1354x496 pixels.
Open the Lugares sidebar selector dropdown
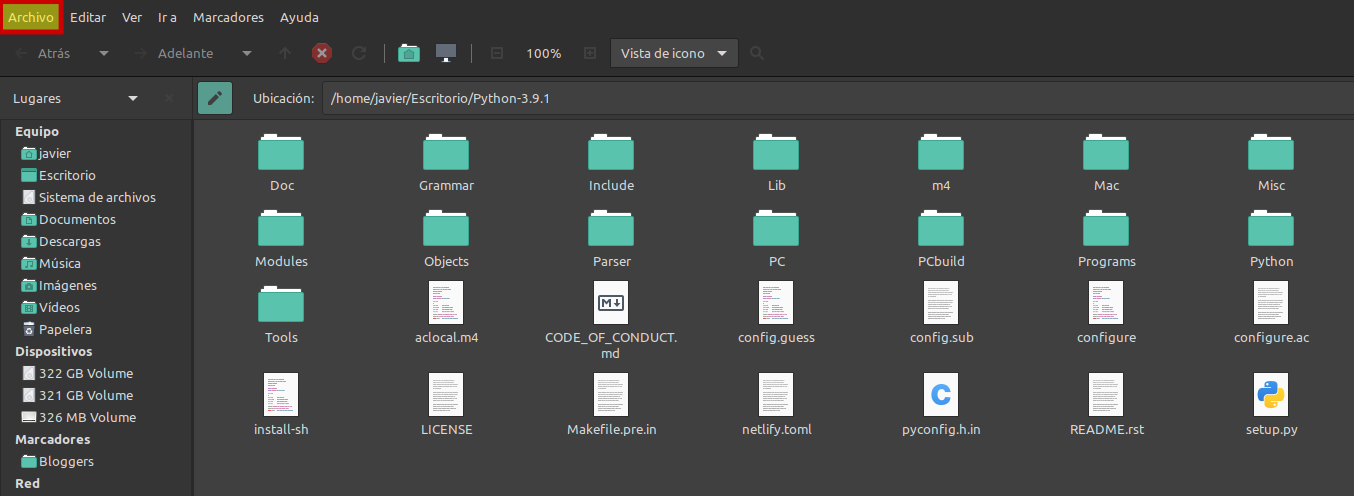coord(75,98)
